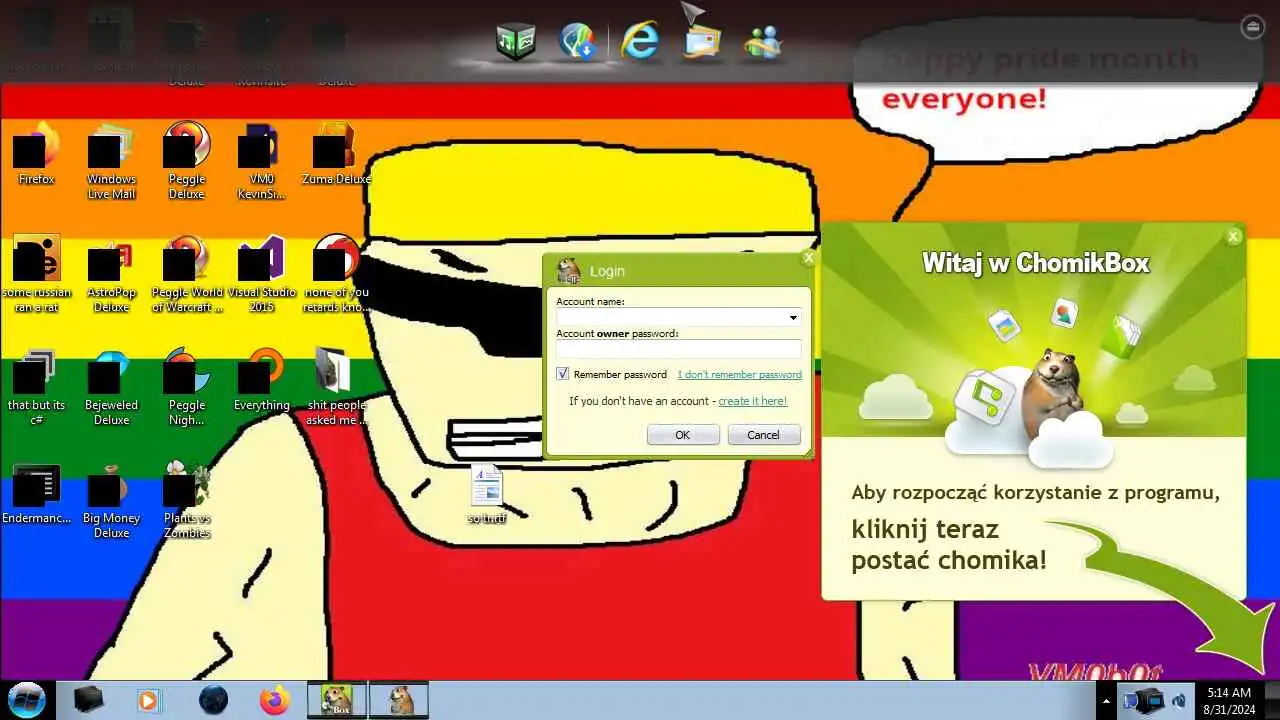Click the media player taskbar icon
The height and width of the screenshot is (720, 1280).
coord(148,700)
